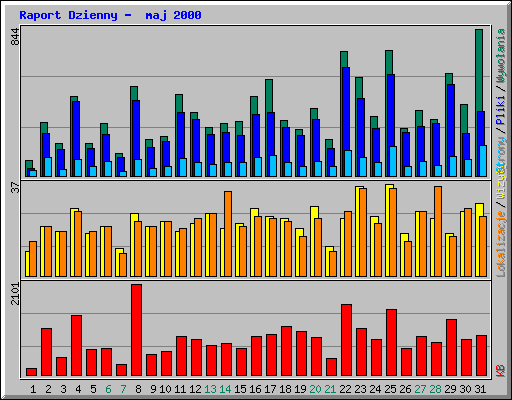This screenshot has width=512, height=400.
Task: Select the yellow bar for day 25
Action: tap(389, 230)
